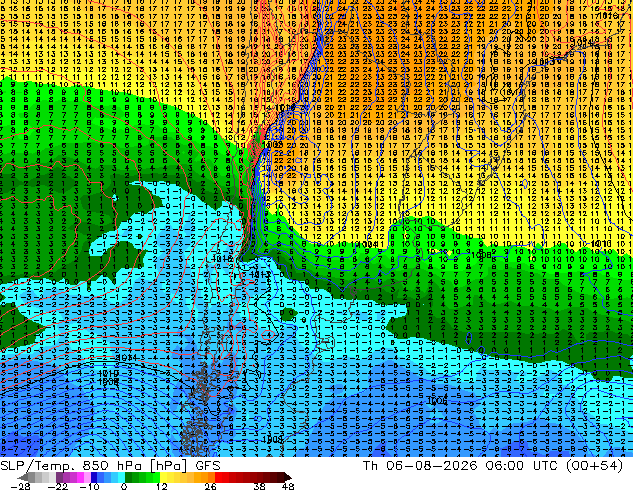Click the "0" tick label of the color legend
Image resolution: width=634 pixels, height=490 pixels.
[124, 486]
